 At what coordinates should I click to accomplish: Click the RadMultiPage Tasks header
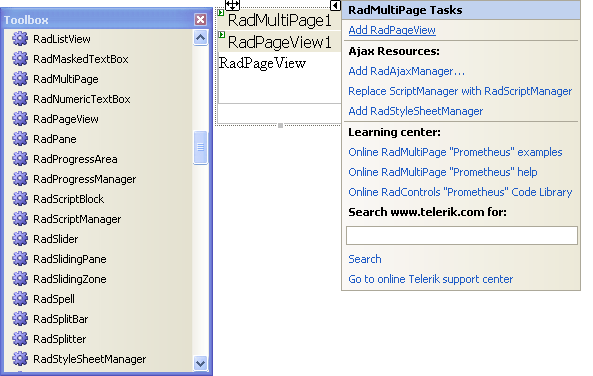[461, 10]
